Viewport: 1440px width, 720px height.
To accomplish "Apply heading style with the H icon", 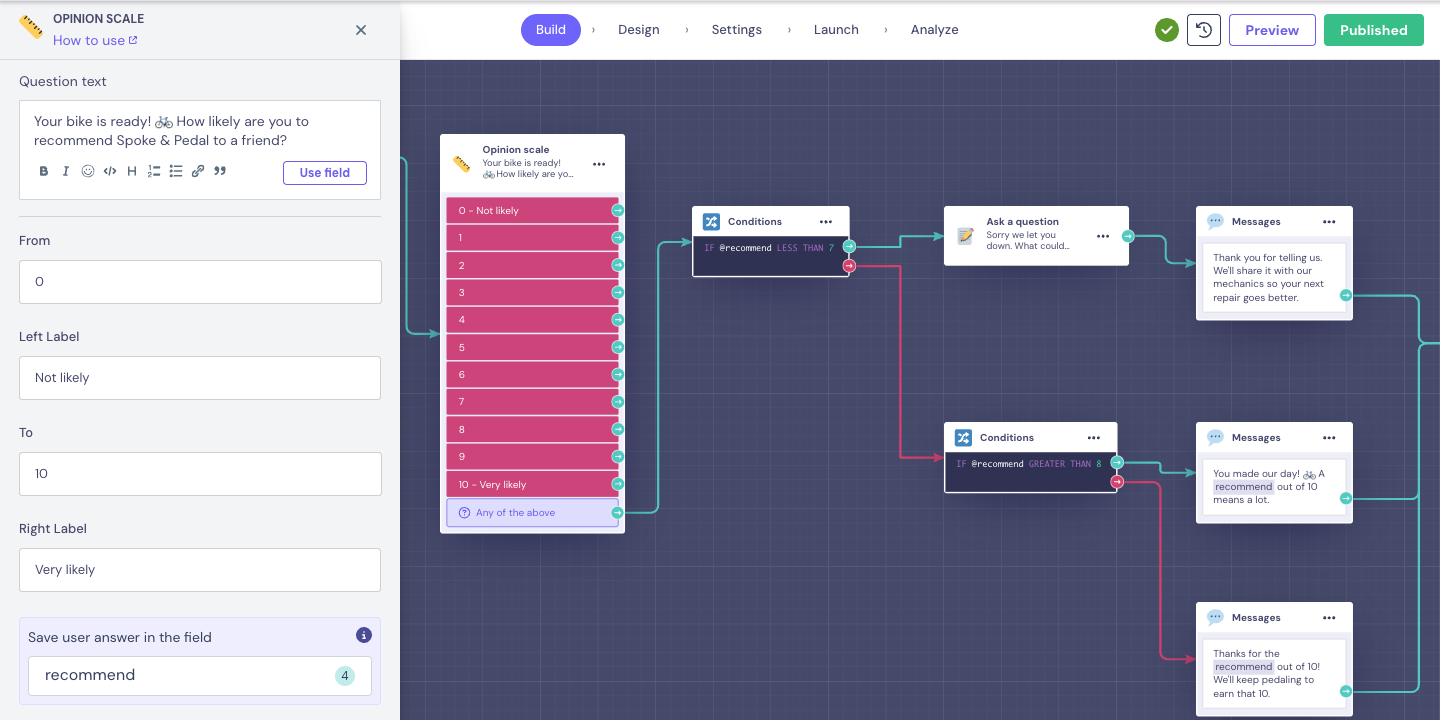I will click(132, 172).
